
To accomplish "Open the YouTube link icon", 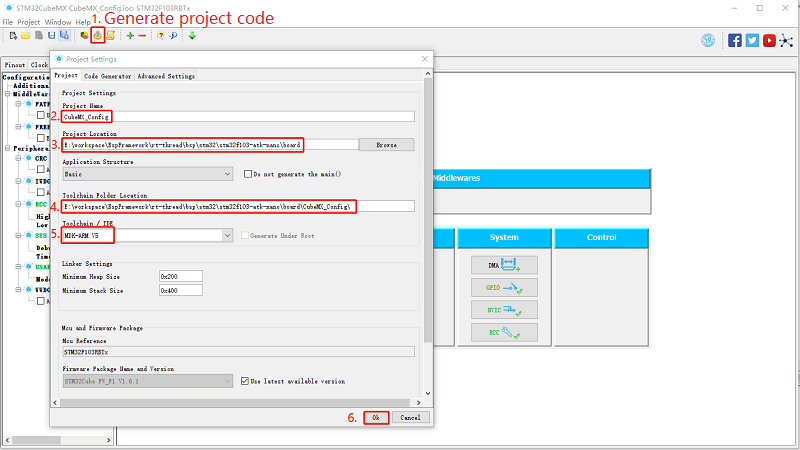I will 769,41.
